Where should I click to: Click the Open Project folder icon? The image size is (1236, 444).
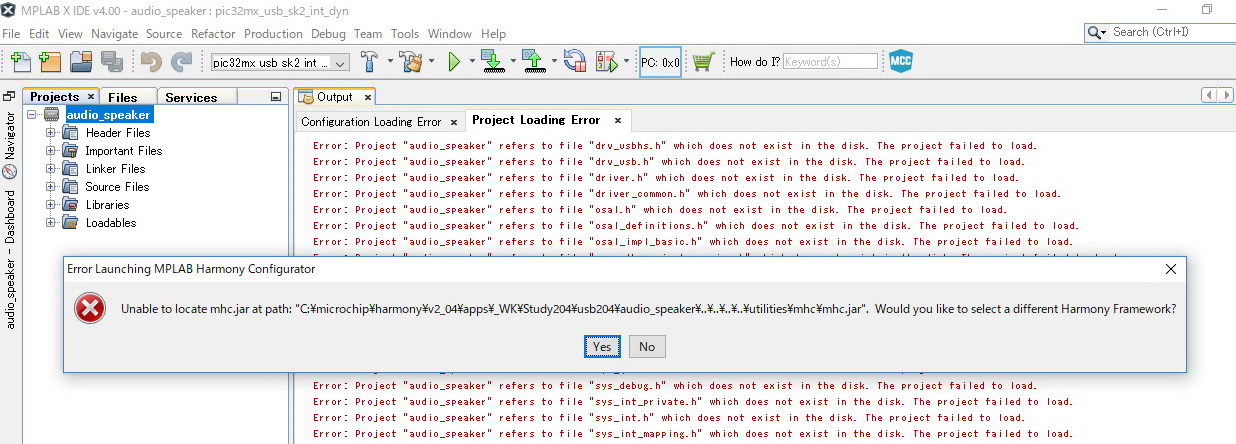pos(81,62)
